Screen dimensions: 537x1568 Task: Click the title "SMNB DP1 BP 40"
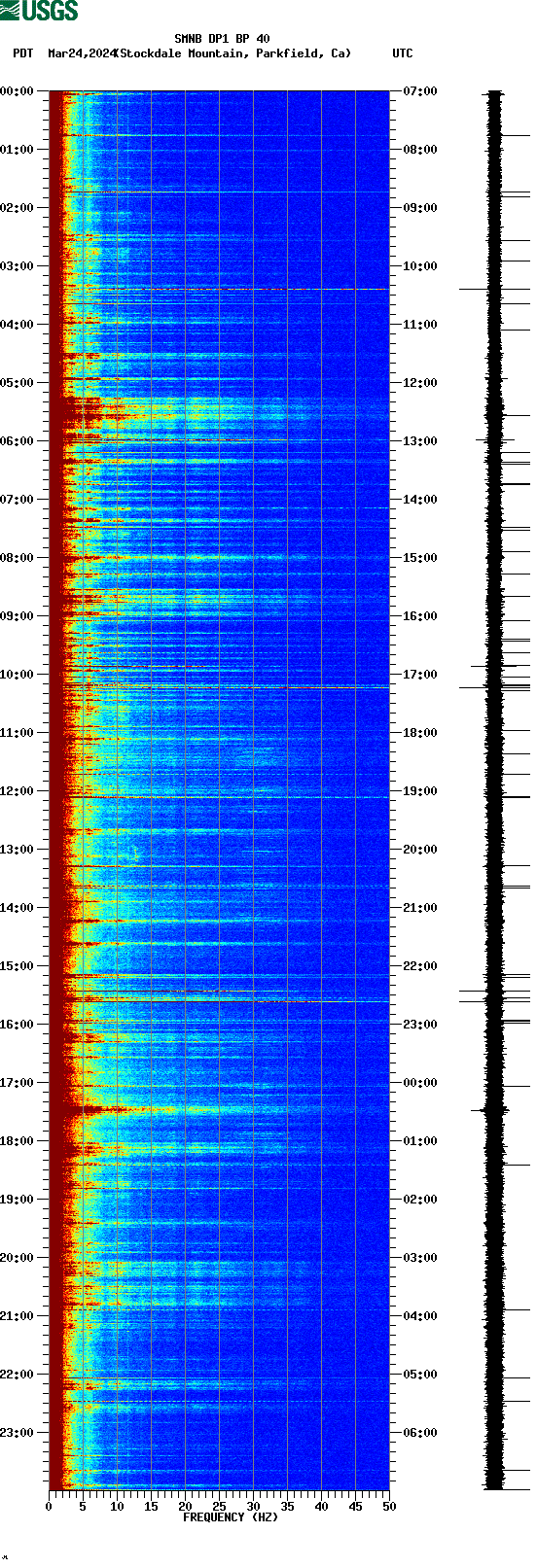222,39
